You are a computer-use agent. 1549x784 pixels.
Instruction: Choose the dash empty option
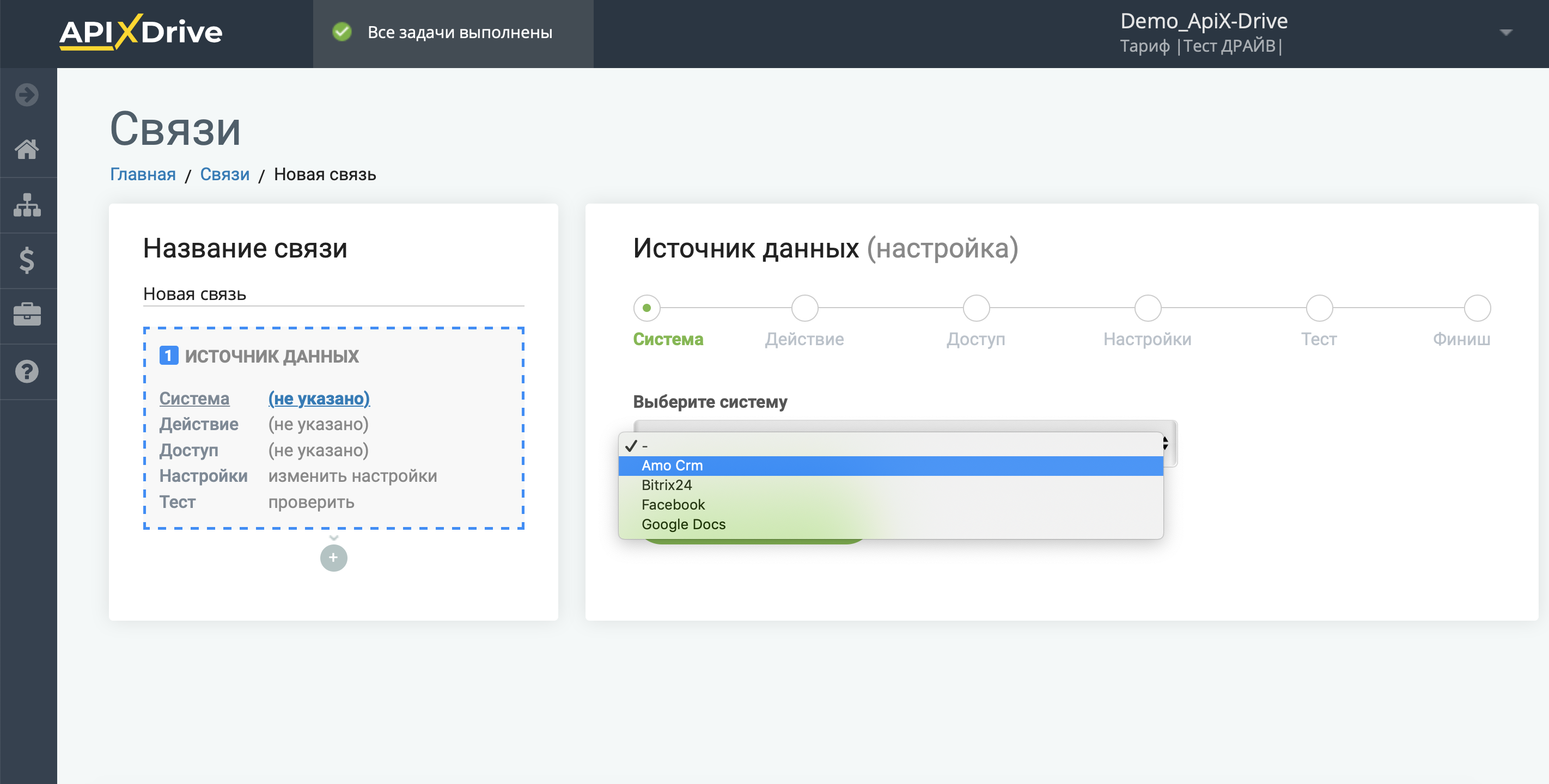891,445
